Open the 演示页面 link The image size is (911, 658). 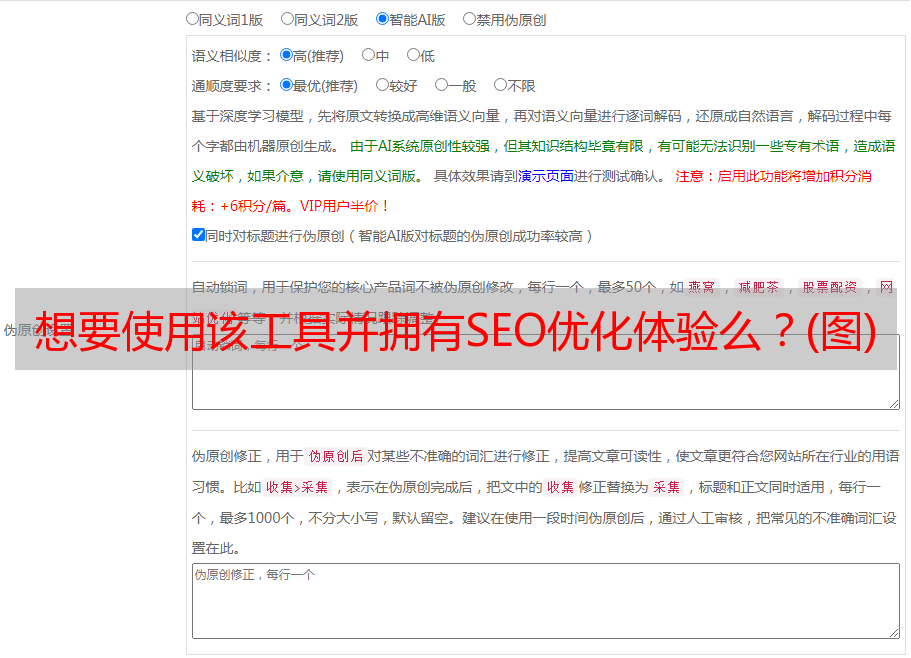click(x=546, y=176)
